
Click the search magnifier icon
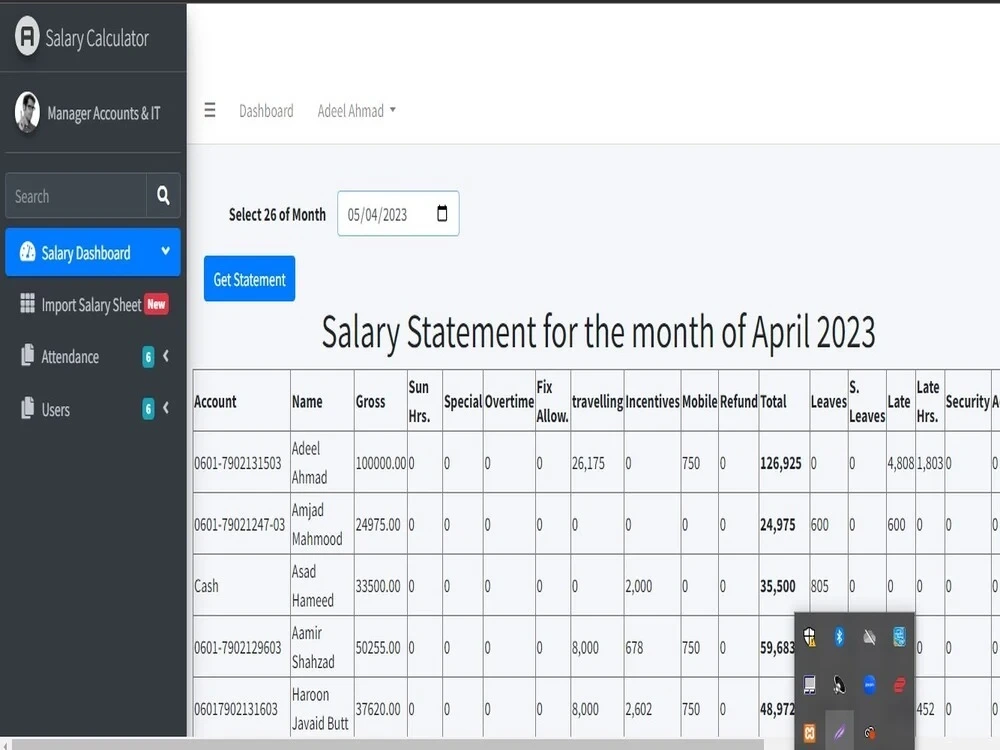[x=163, y=195]
